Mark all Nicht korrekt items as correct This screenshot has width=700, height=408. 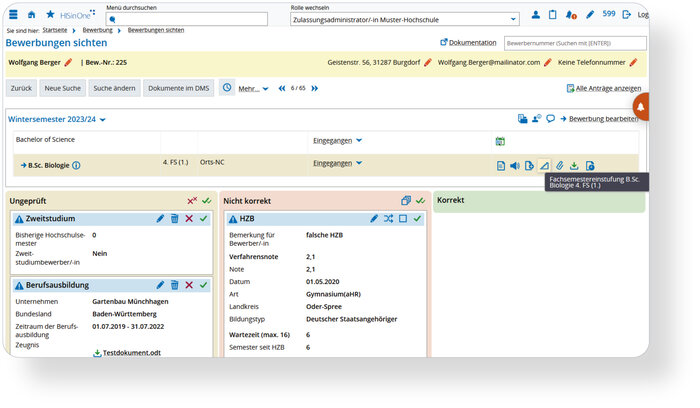click(421, 201)
